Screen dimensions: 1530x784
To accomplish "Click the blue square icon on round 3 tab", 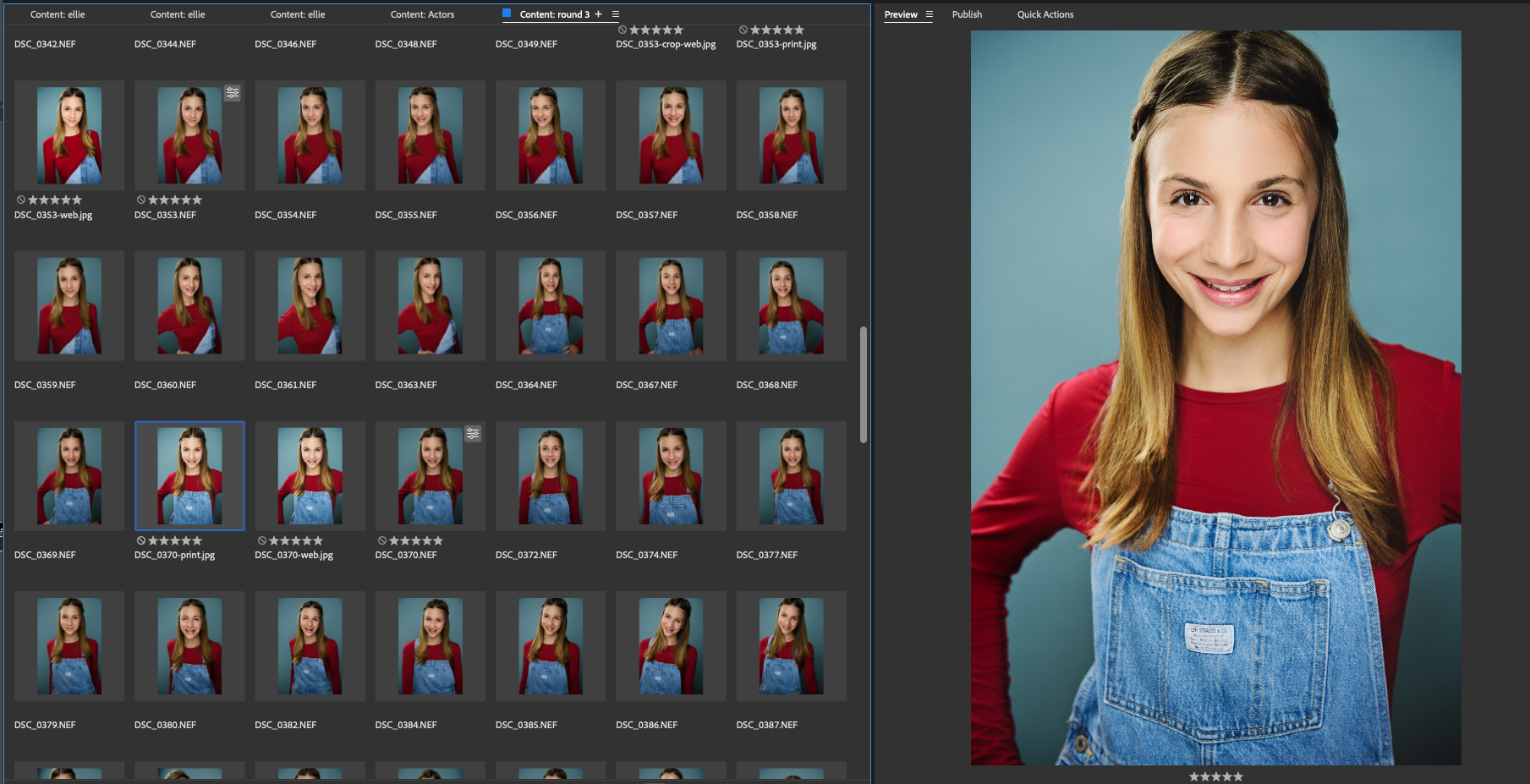I will [507, 14].
